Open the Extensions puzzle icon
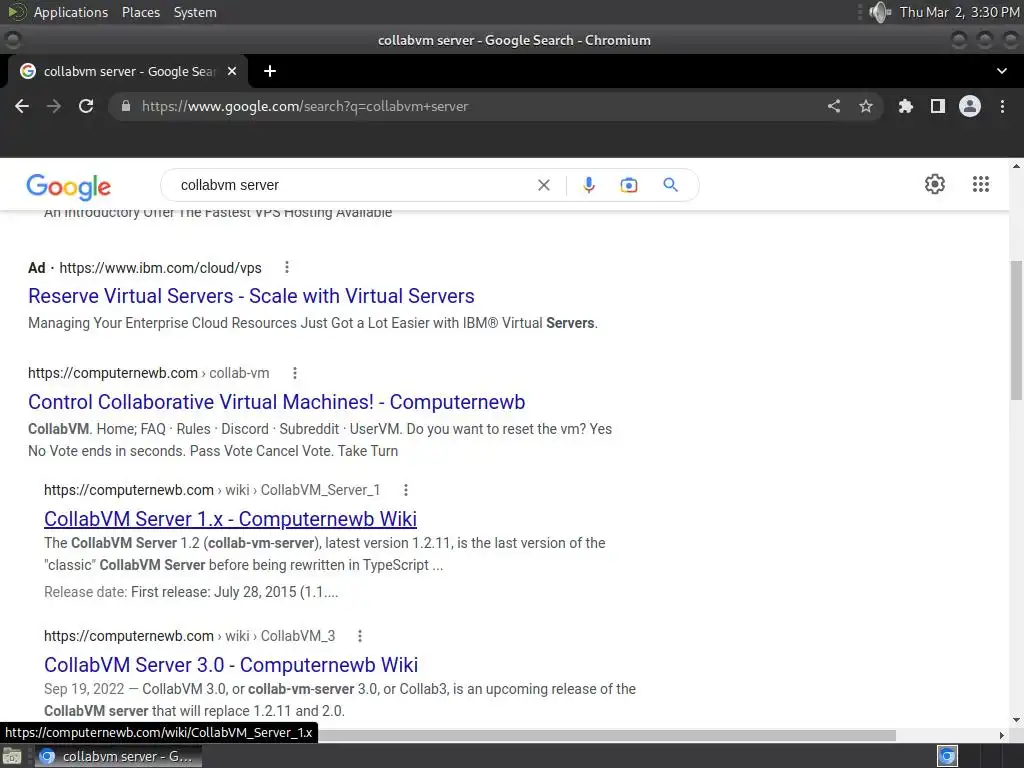 (906, 106)
